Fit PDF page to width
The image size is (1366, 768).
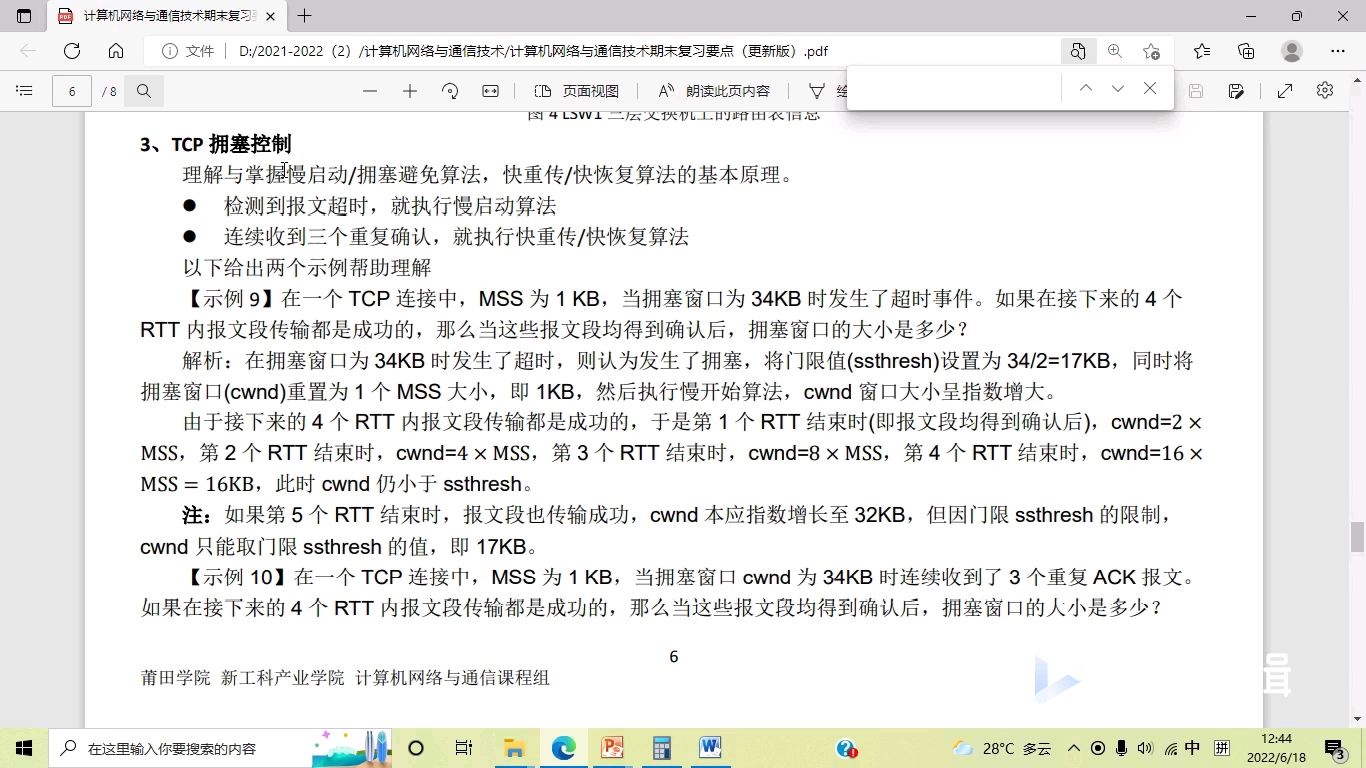[490, 91]
